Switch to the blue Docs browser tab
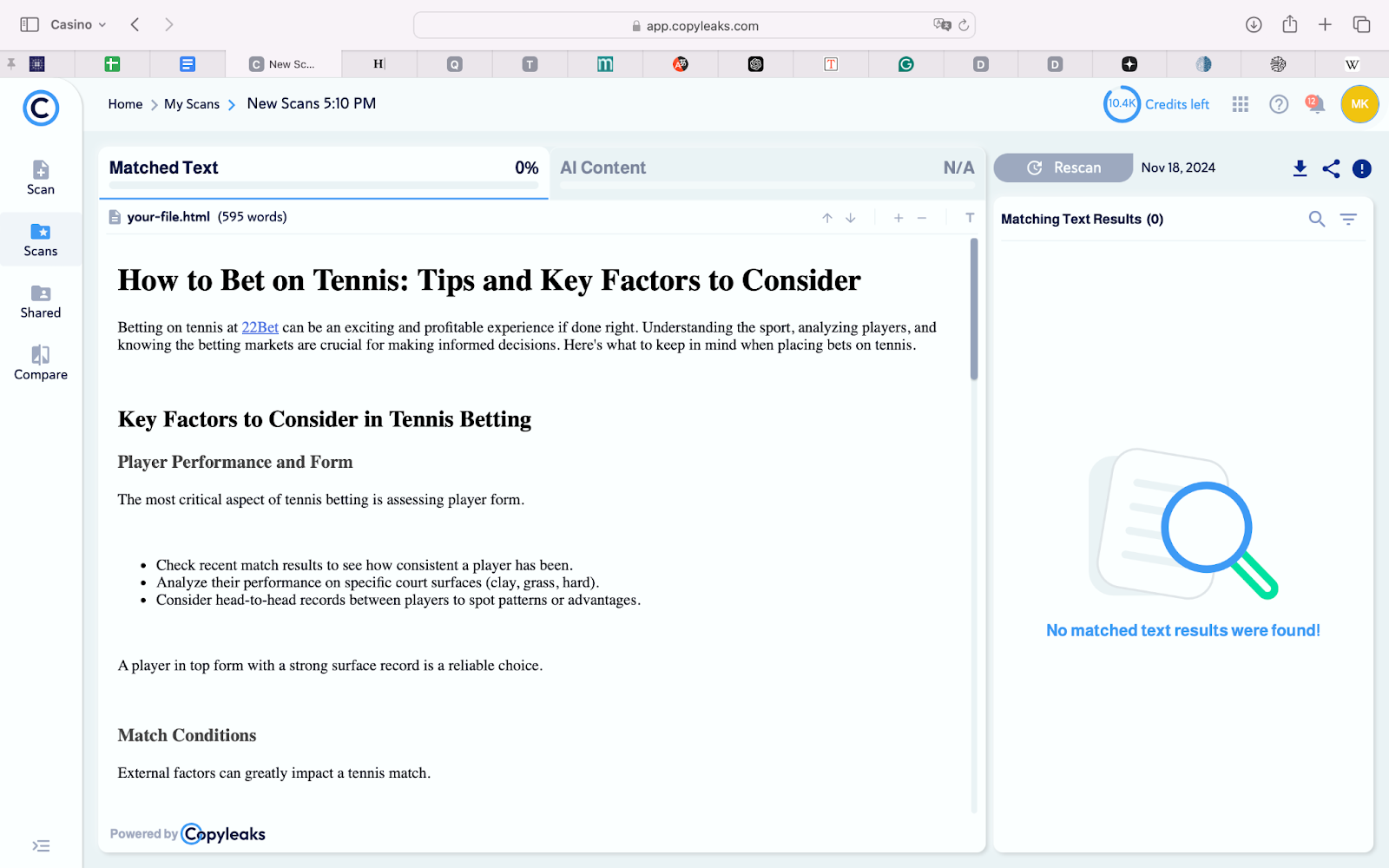The image size is (1389, 868). click(188, 64)
